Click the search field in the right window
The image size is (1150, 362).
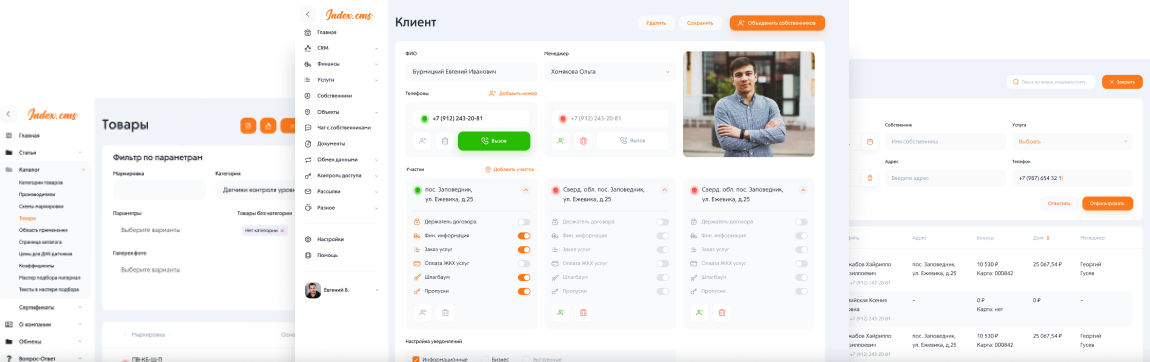pyautogui.click(x=1051, y=82)
